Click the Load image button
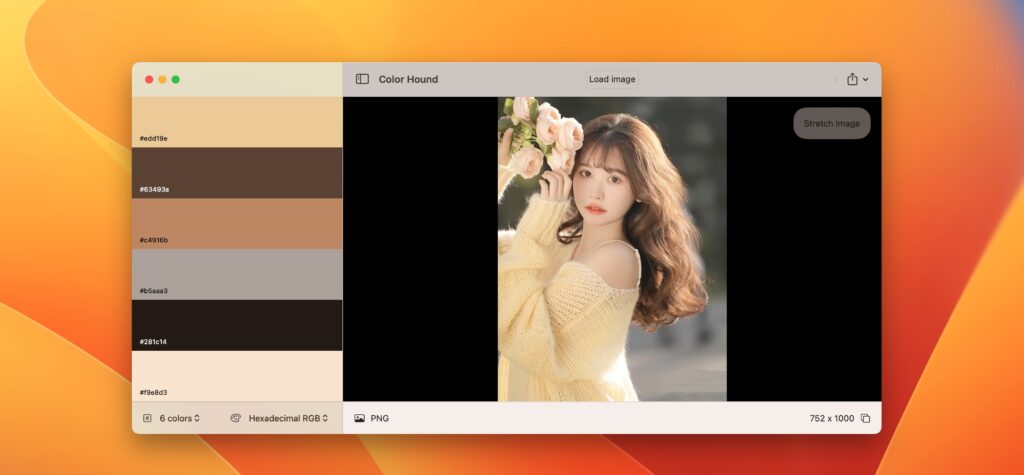This screenshot has width=1024, height=475. coord(612,79)
